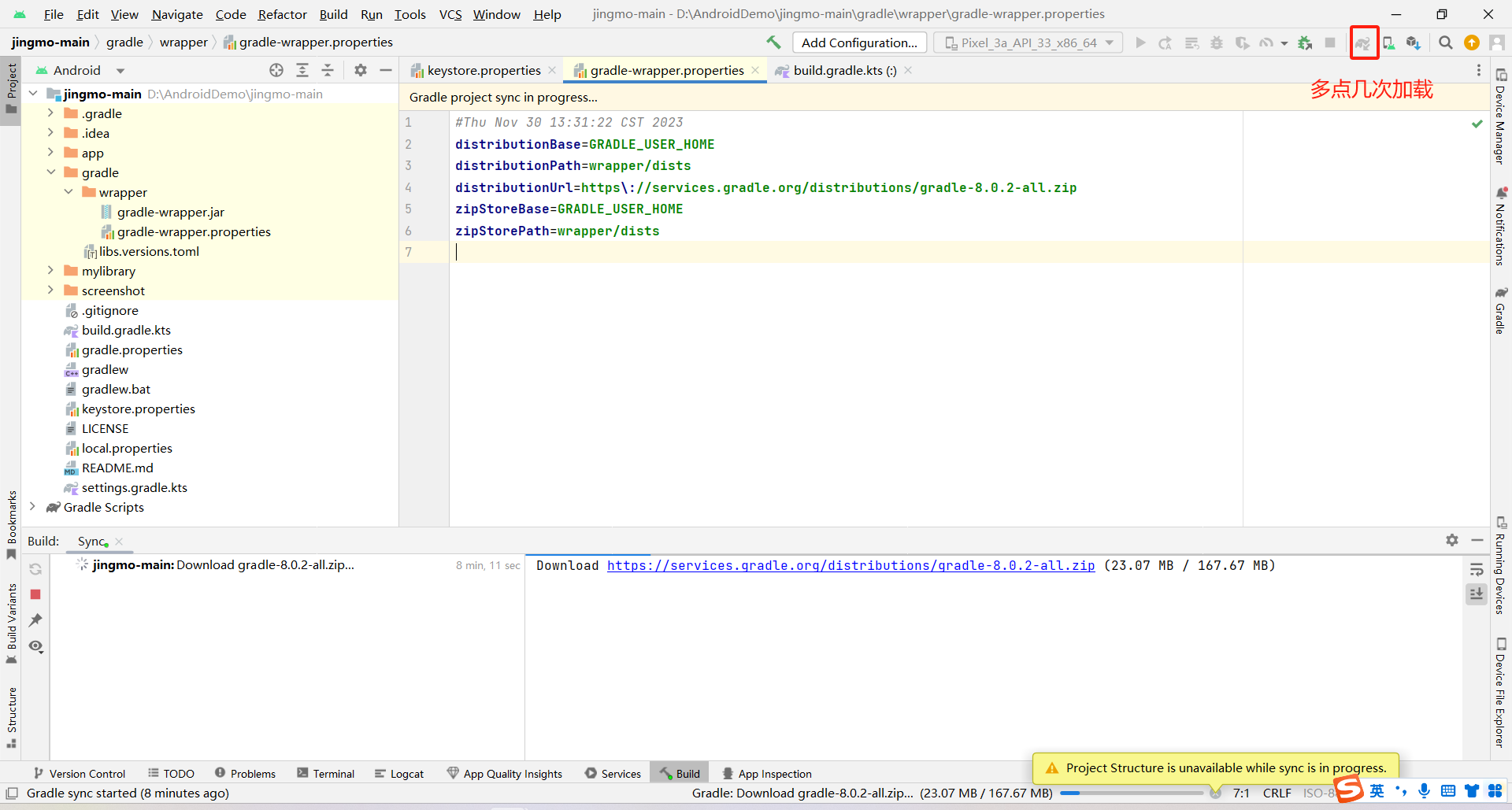Viewport: 1512px width, 810px height.
Task: Open the gradle-8.0.2-all.zip download link
Action: click(x=850, y=565)
